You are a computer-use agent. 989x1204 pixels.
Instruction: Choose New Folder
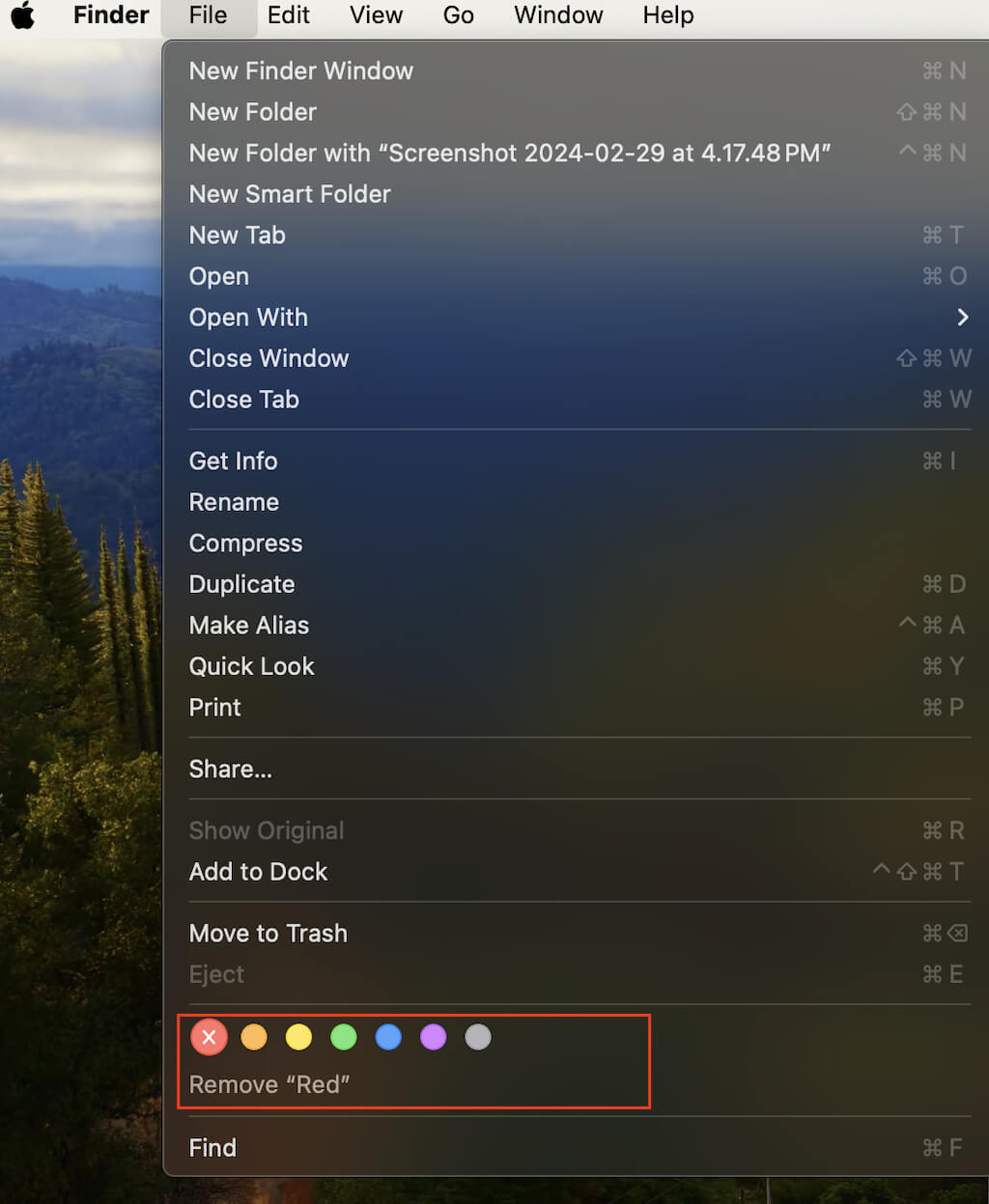[577, 112]
